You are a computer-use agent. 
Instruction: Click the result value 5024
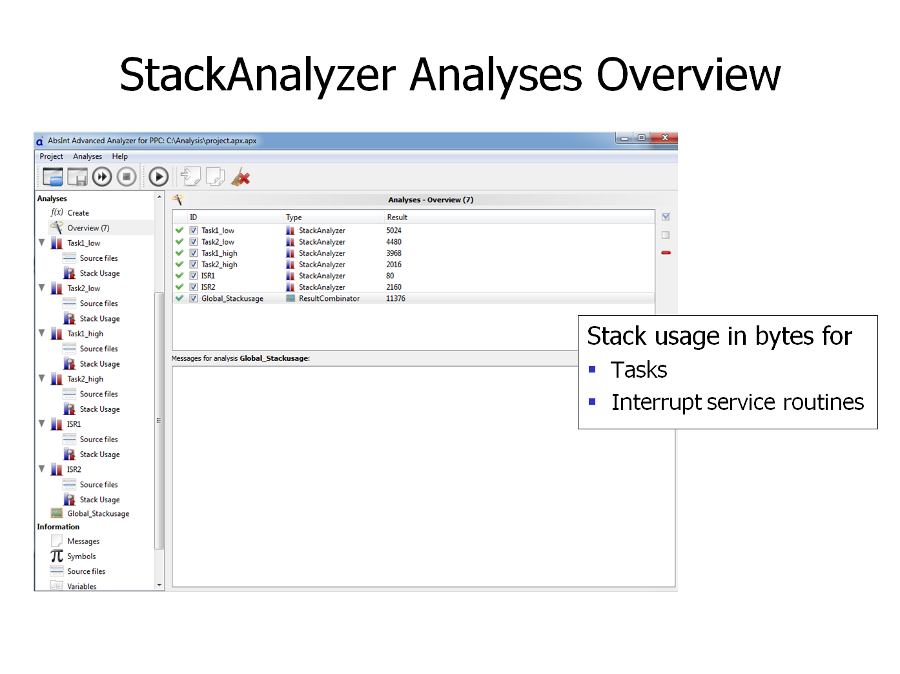[394, 230]
